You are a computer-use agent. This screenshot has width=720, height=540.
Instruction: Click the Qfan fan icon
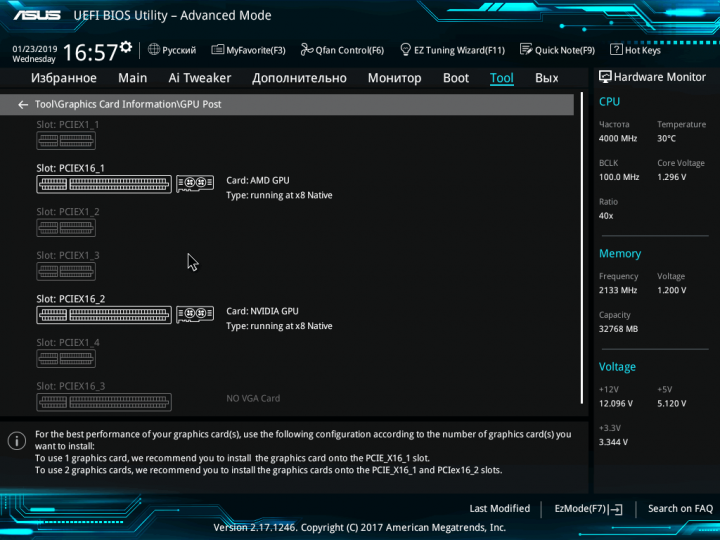point(306,50)
